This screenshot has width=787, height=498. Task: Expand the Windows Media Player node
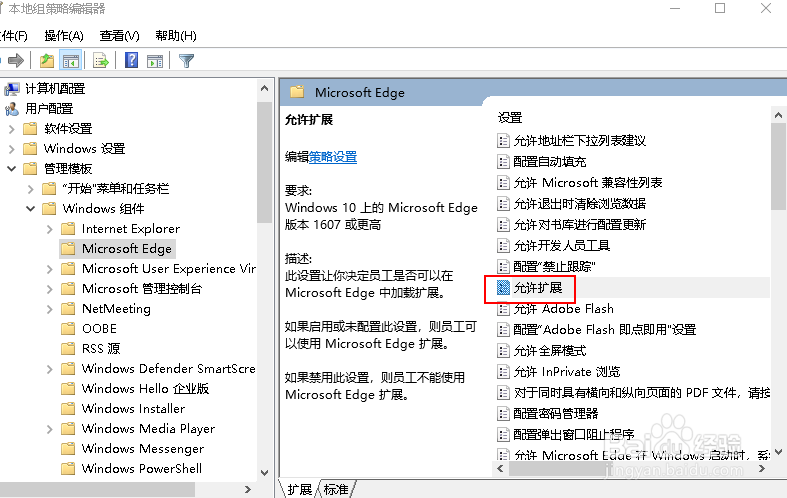[x=50, y=429]
